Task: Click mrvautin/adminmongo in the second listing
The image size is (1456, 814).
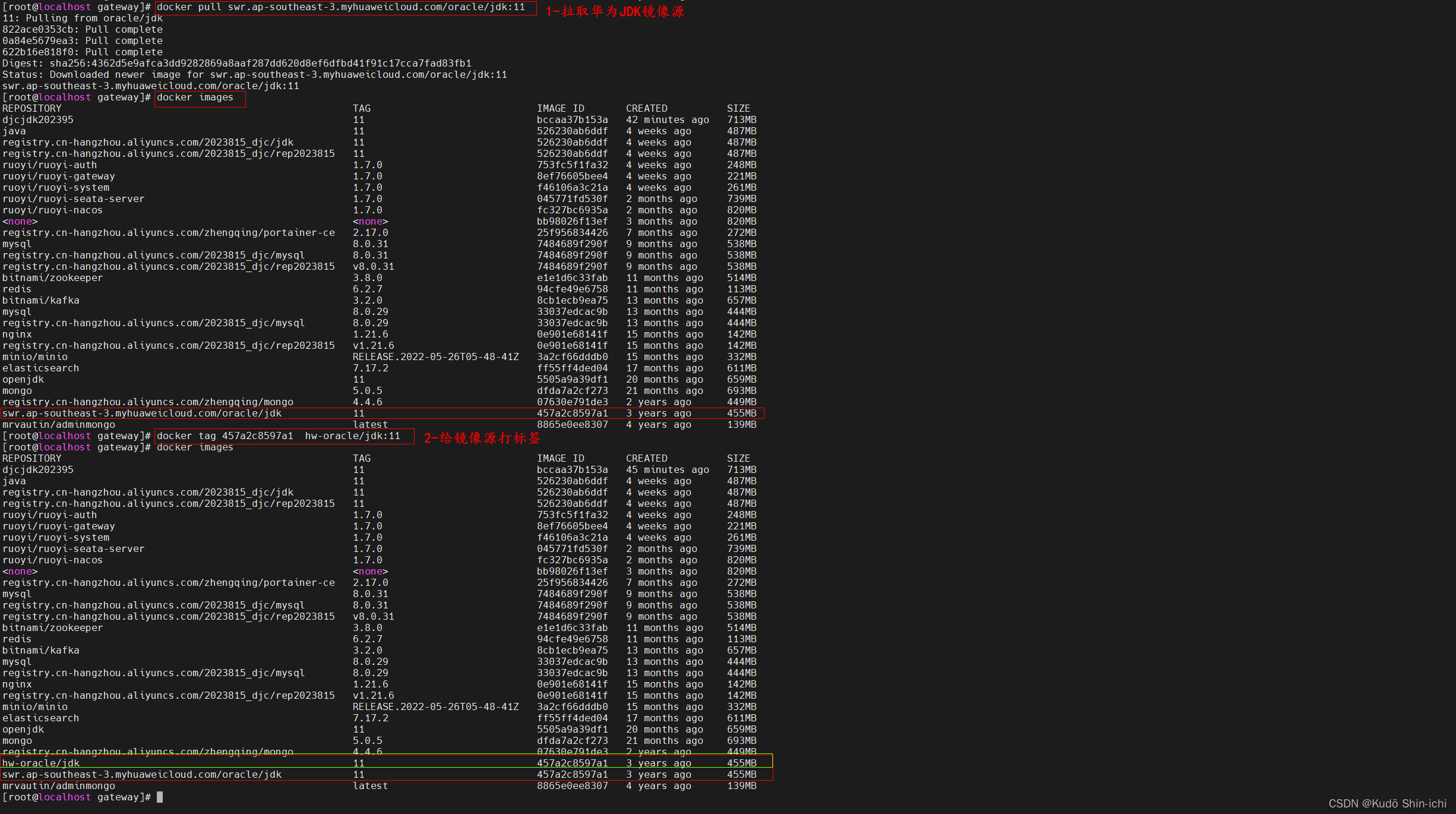Action: [x=59, y=786]
